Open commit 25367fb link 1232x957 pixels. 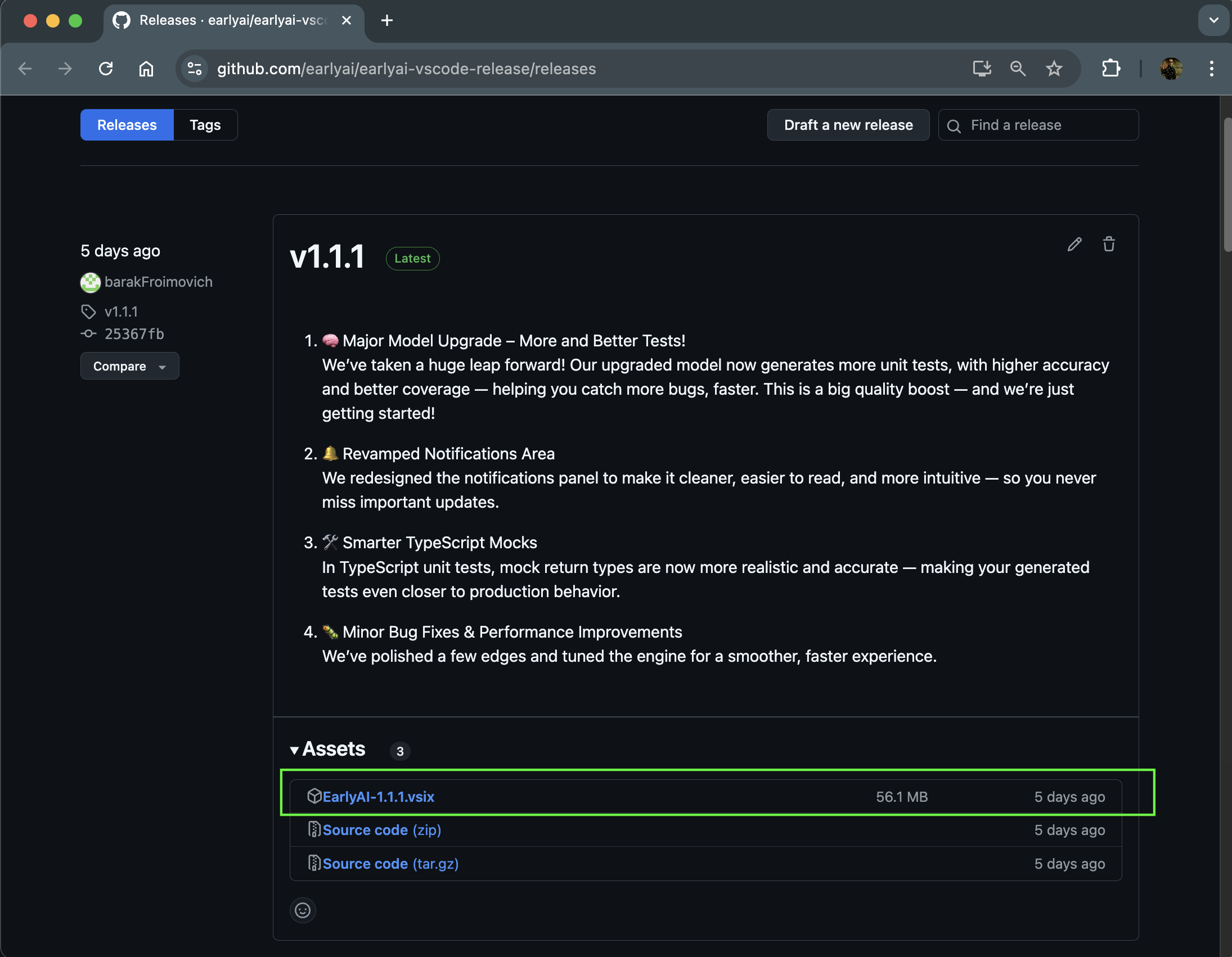pyautogui.click(x=134, y=334)
